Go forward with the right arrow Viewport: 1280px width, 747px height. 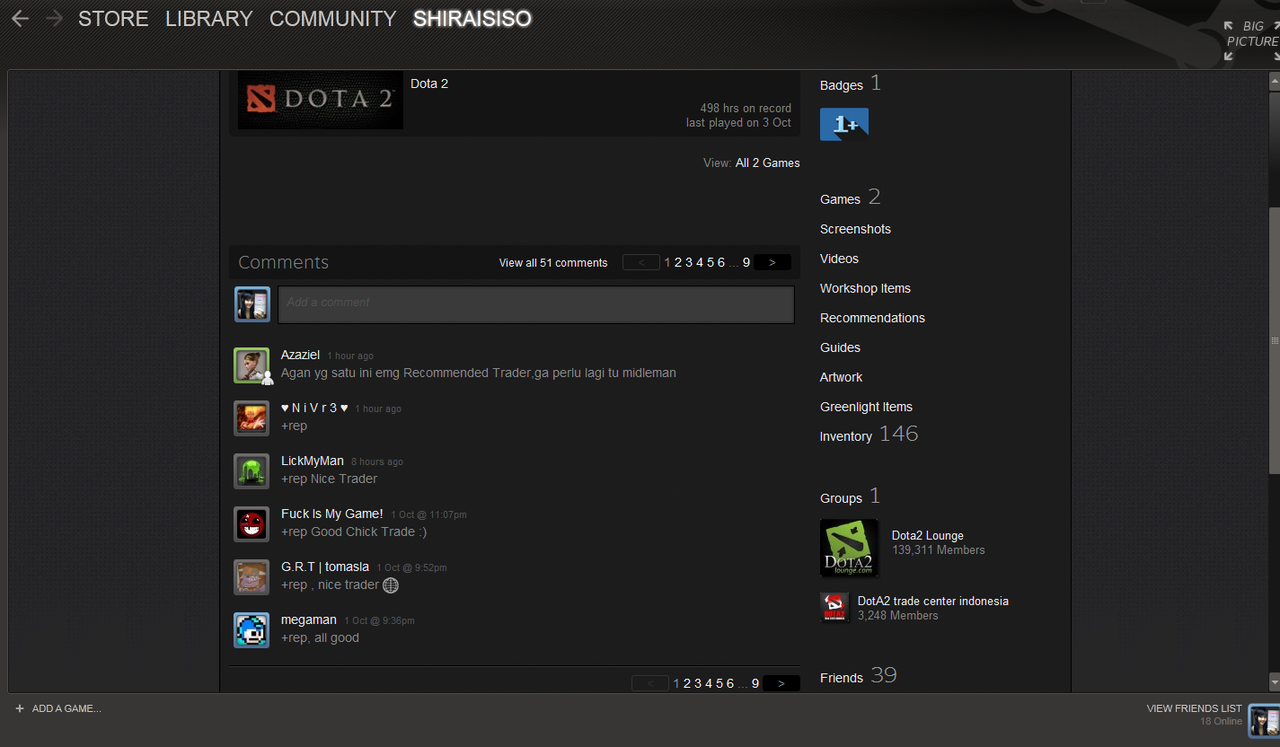click(54, 18)
